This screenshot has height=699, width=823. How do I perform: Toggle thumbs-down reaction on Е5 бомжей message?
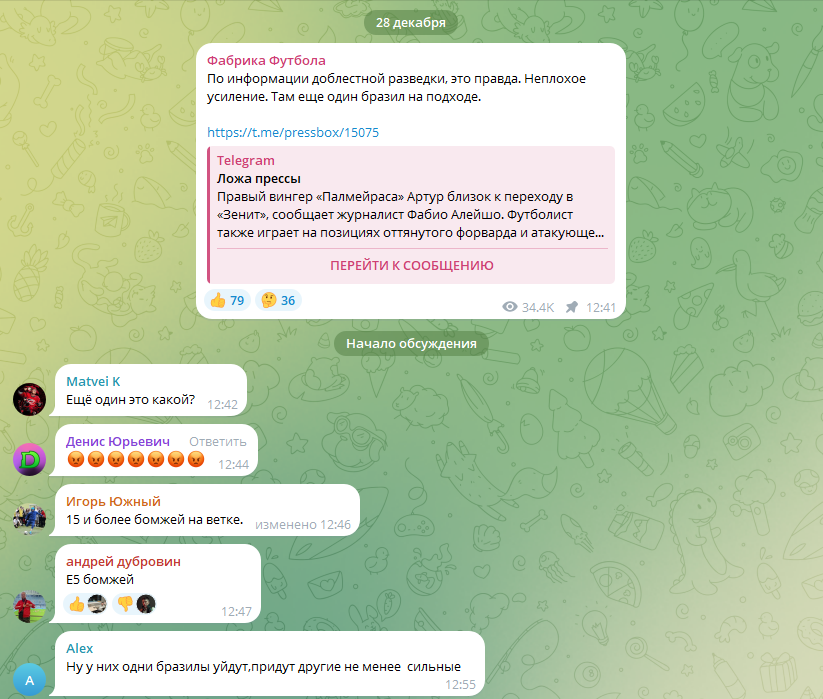tap(134, 604)
